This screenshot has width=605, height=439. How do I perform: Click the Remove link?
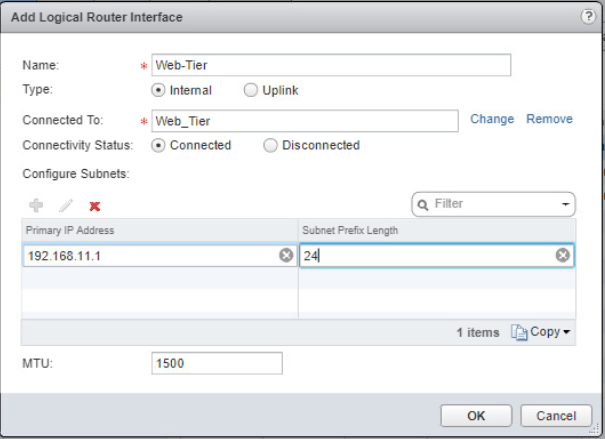(549, 119)
